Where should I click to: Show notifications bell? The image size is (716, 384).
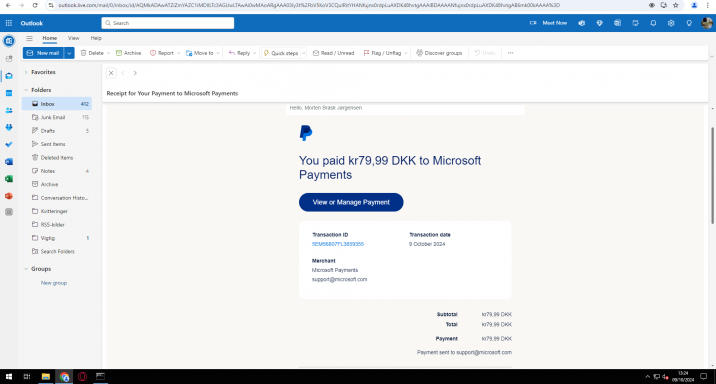click(x=653, y=23)
